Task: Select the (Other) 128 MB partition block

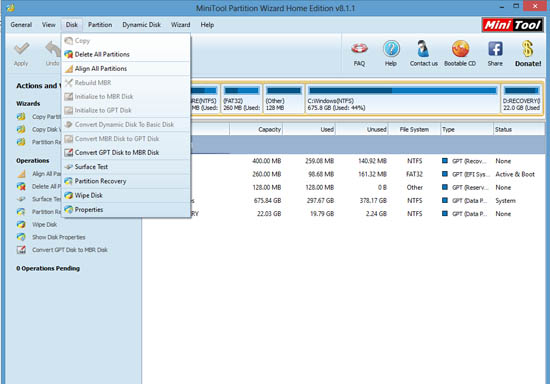Action: pyautogui.click(x=284, y=99)
